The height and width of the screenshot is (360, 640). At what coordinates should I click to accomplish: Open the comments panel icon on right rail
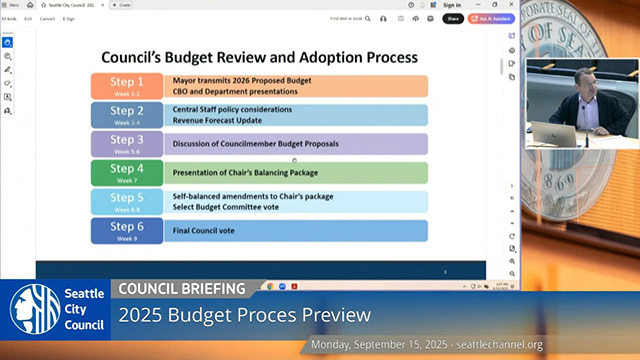click(512, 50)
